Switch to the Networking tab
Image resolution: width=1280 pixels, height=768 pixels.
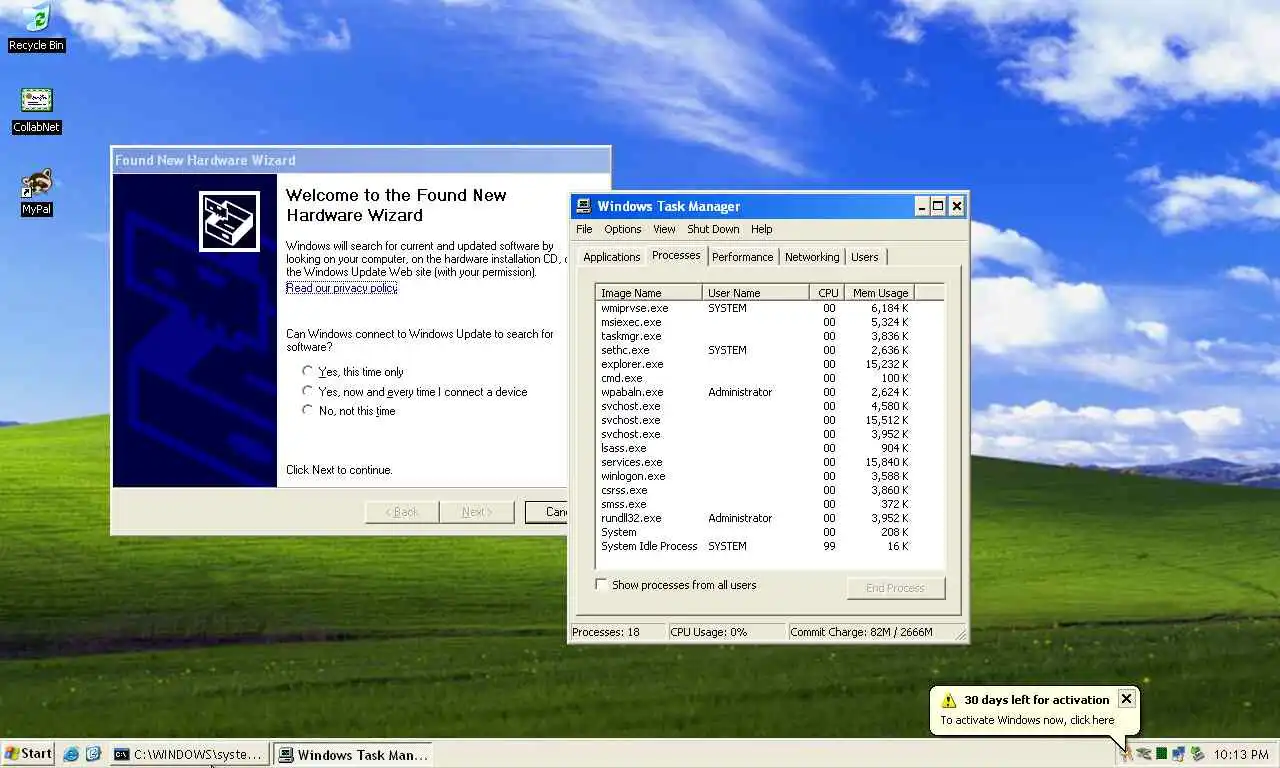pos(812,257)
